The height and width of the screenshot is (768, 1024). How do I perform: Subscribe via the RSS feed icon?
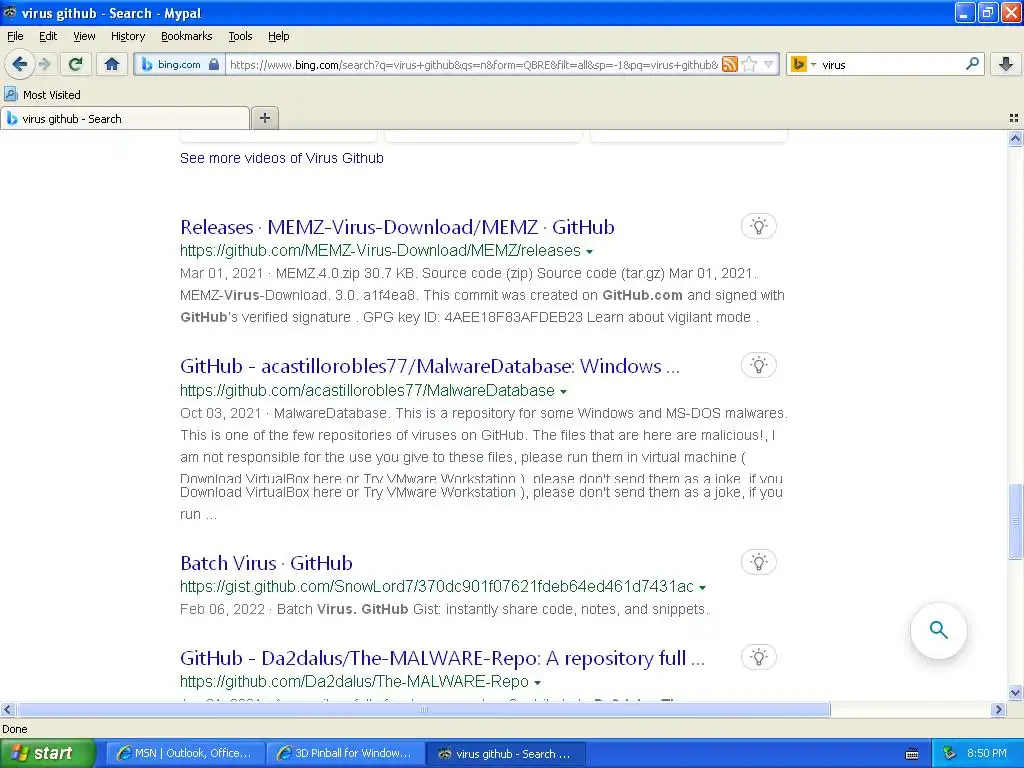pyautogui.click(x=730, y=64)
